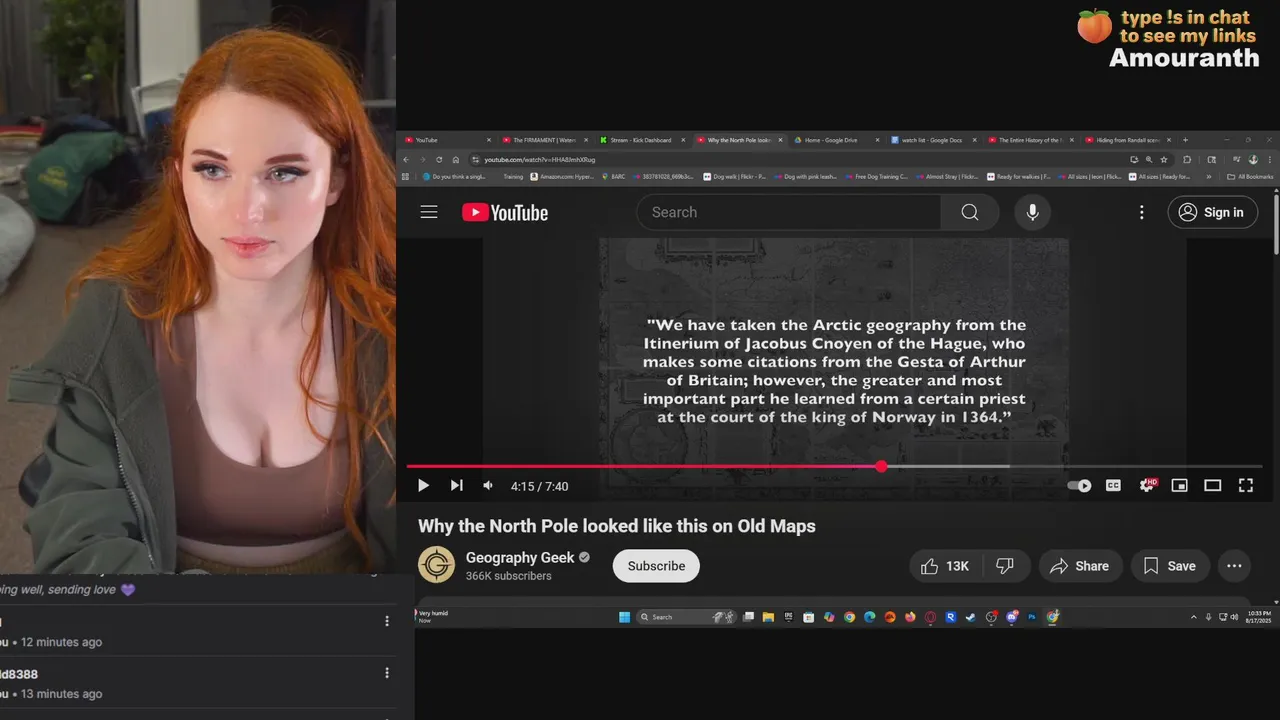Switch to Stream - Kick Dashboard tab
The height and width of the screenshot is (720, 1280).
[x=641, y=140]
